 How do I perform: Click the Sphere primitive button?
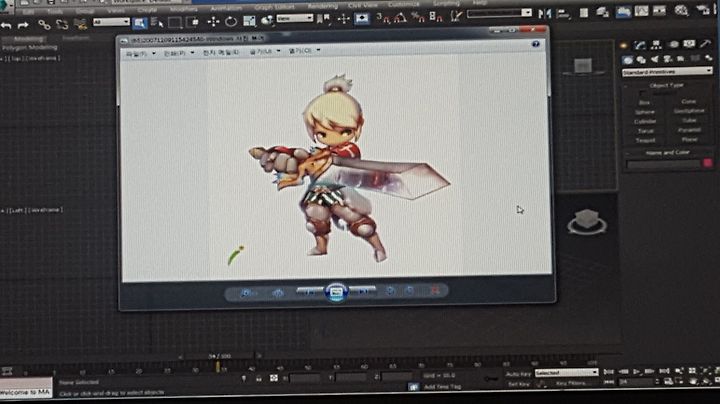[645, 112]
